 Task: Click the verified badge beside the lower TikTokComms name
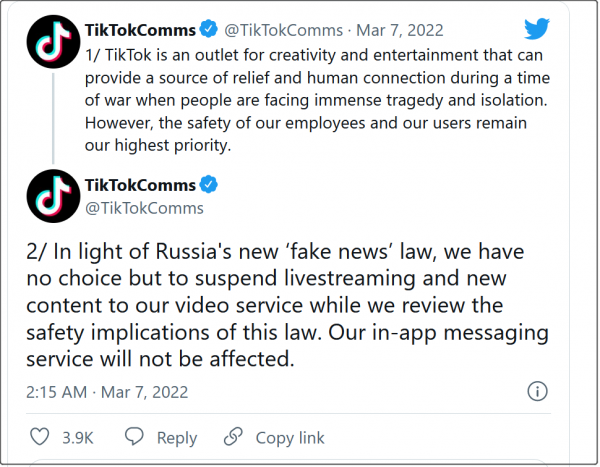tap(210, 185)
